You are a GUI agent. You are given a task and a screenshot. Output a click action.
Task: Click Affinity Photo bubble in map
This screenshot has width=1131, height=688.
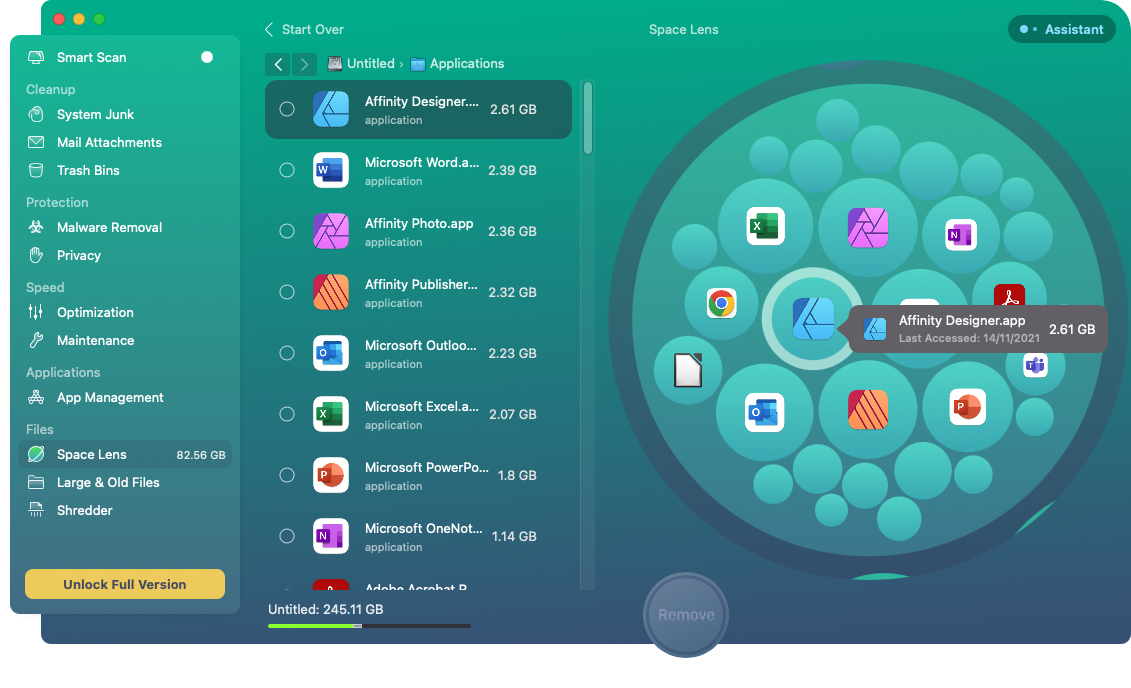pyautogui.click(x=868, y=227)
